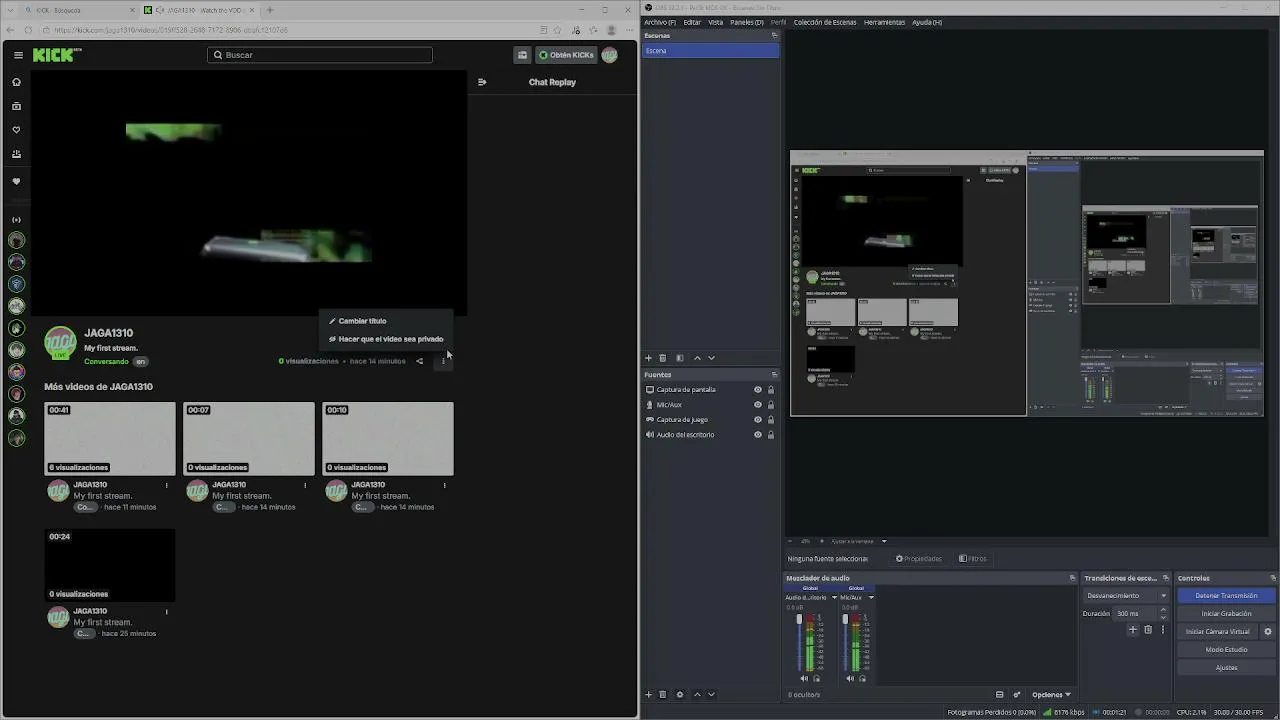Viewport: 1280px width, 720px height.
Task: Share the JAGA1310 video
Action: pos(419,361)
